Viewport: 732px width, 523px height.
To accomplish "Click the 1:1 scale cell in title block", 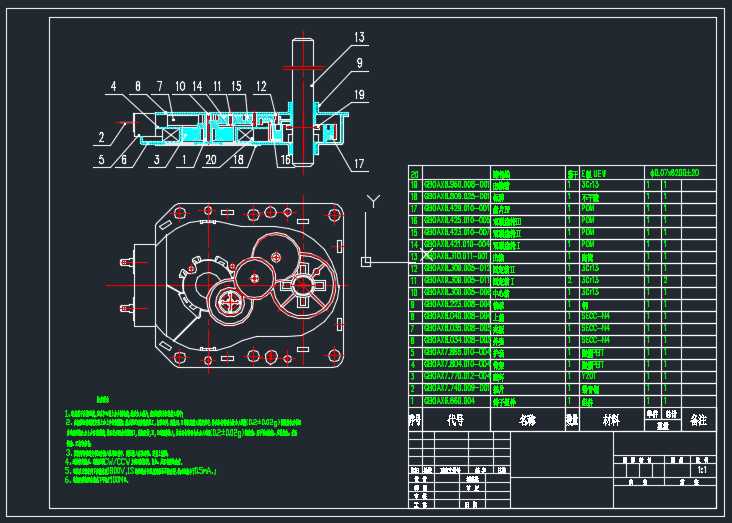I will tap(701, 469).
